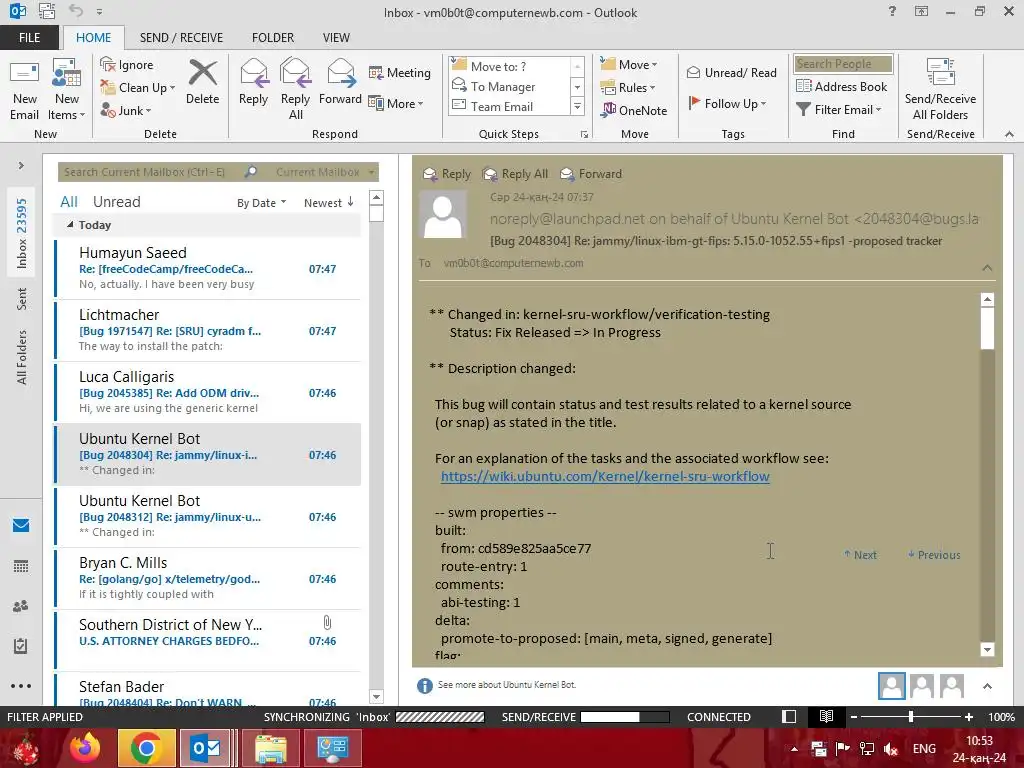Open the Sent folder shortcut

pyautogui.click(x=22, y=298)
